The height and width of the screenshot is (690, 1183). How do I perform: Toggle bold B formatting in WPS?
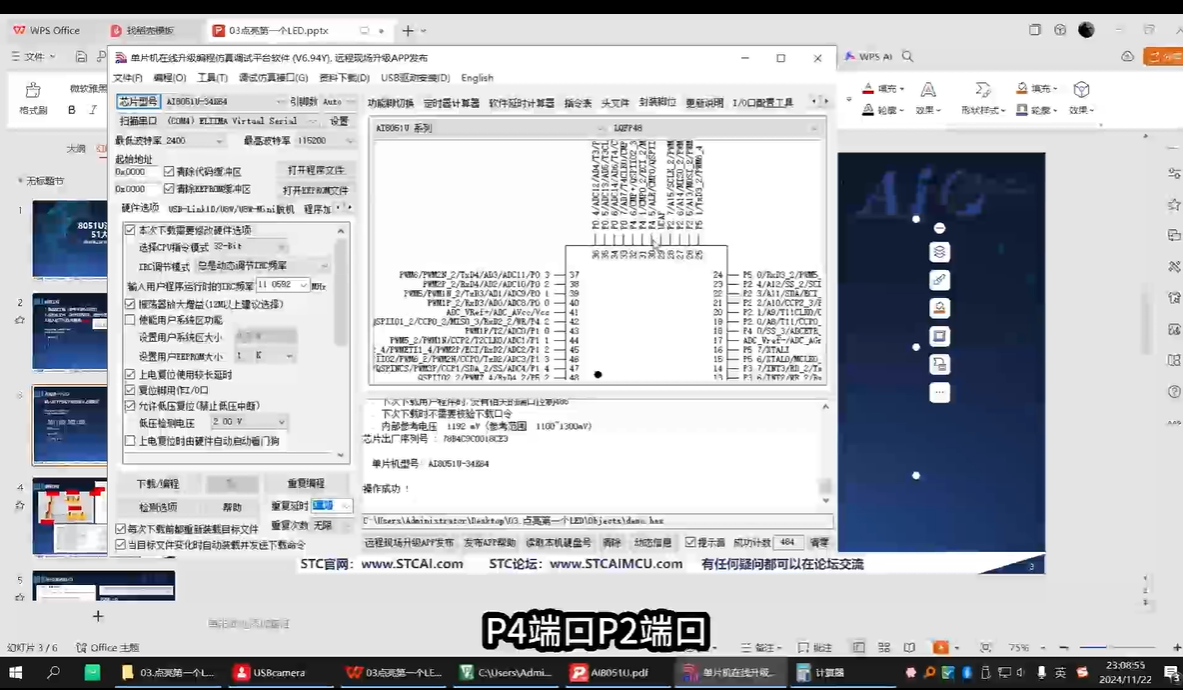click(72, 110)
